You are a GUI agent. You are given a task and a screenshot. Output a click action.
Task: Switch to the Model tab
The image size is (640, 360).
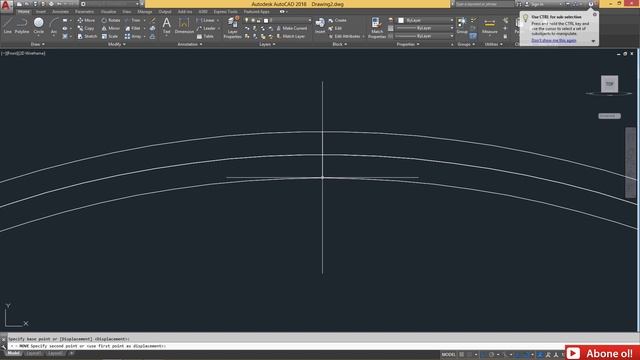point(13,353)
